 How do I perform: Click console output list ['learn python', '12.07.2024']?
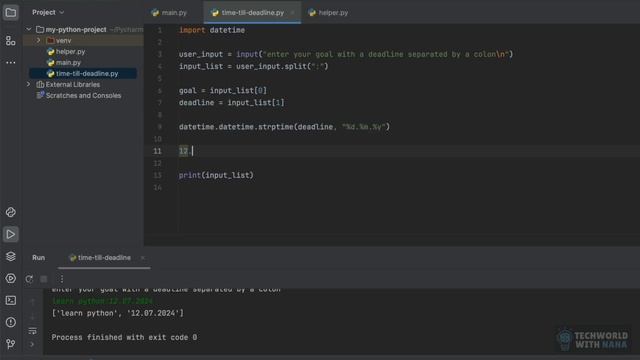pos(118,313)
